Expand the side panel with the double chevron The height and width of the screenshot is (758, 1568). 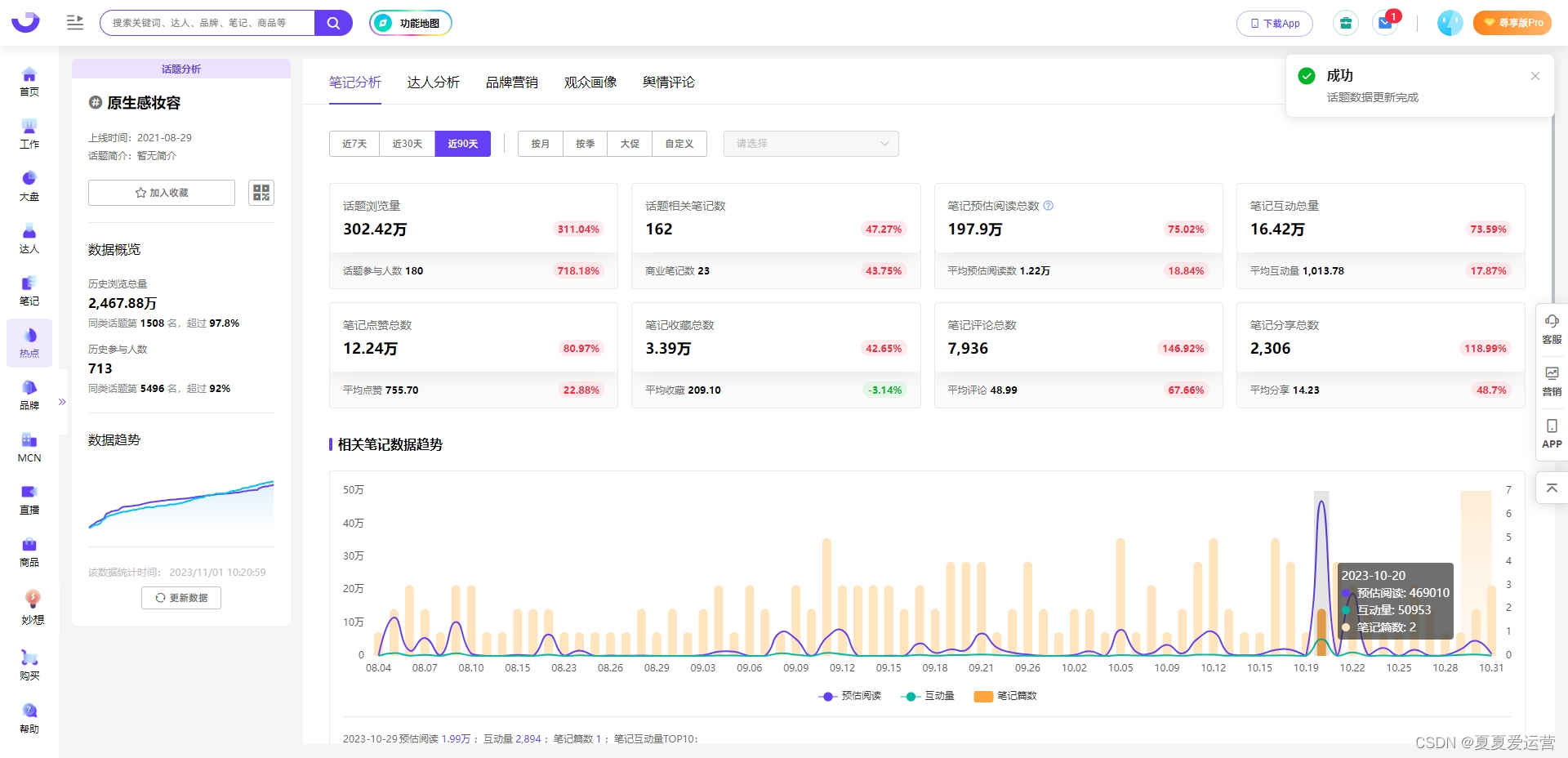(62, 402)
